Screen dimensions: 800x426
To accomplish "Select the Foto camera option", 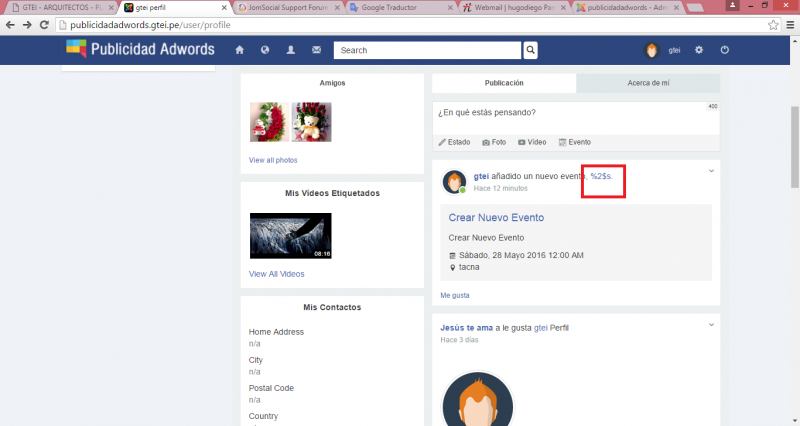I will [x=494, y=142].
